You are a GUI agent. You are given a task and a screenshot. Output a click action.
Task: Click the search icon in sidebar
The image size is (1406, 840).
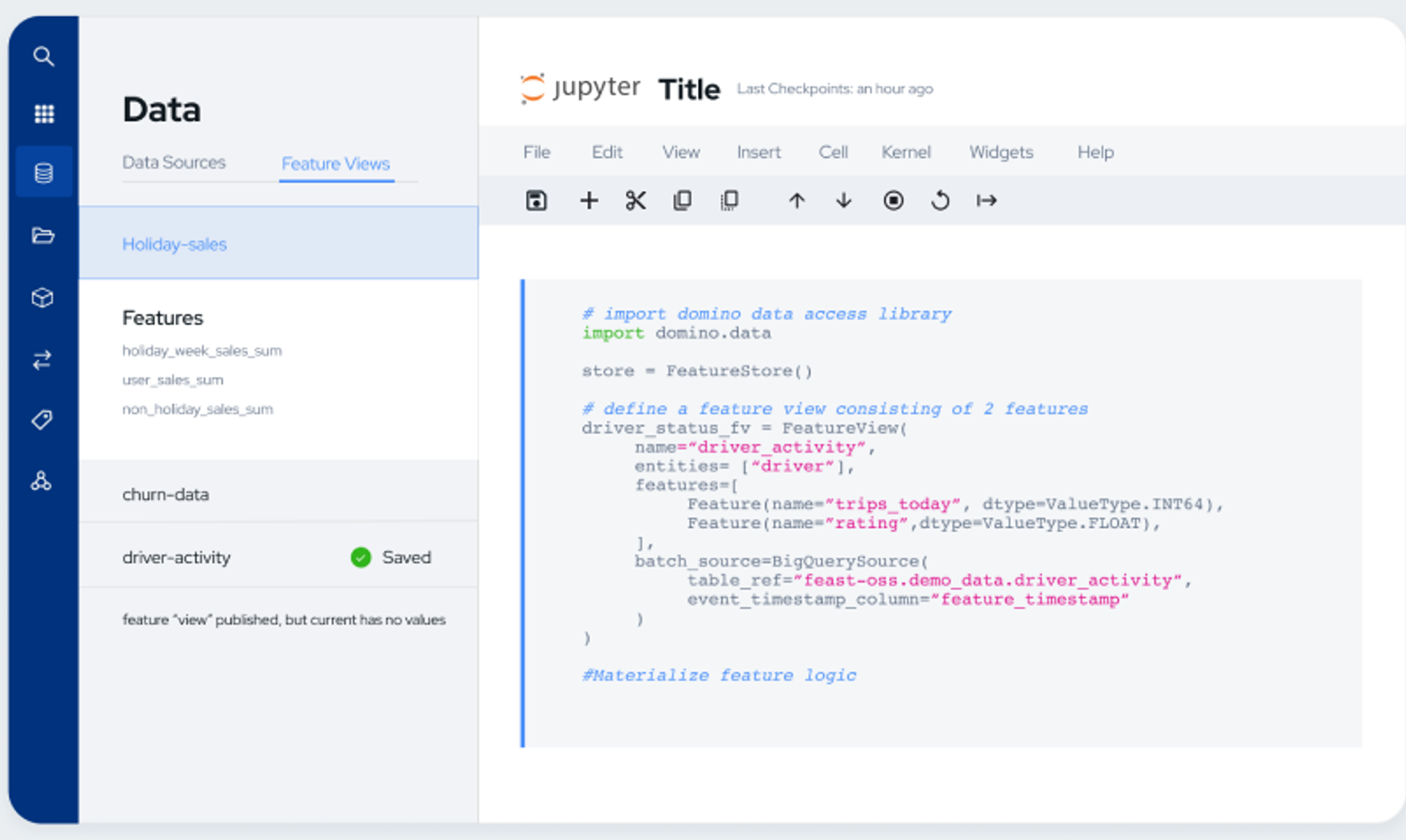pos(43,56)
